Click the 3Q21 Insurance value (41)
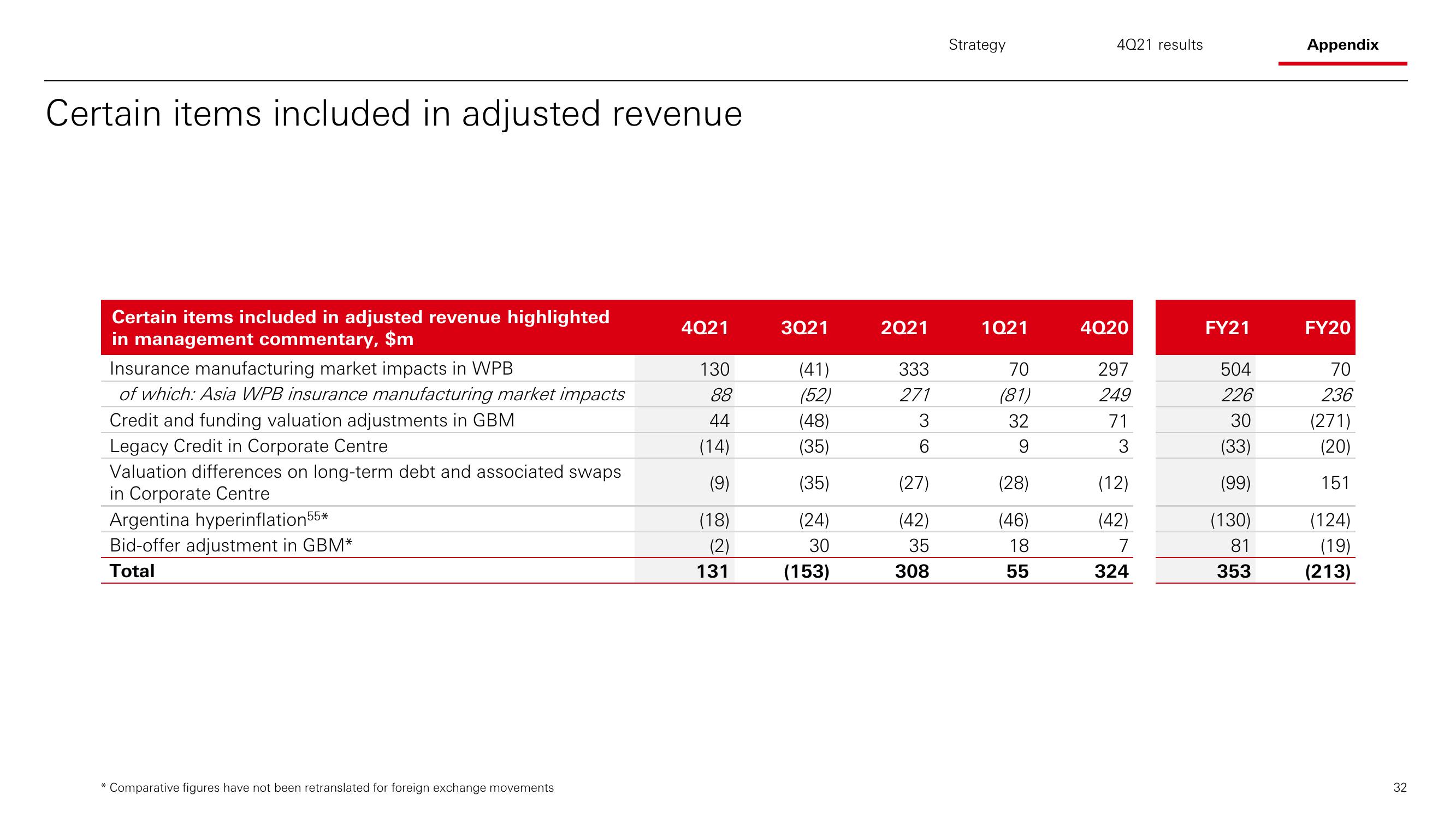 click(x=814, y=369)
